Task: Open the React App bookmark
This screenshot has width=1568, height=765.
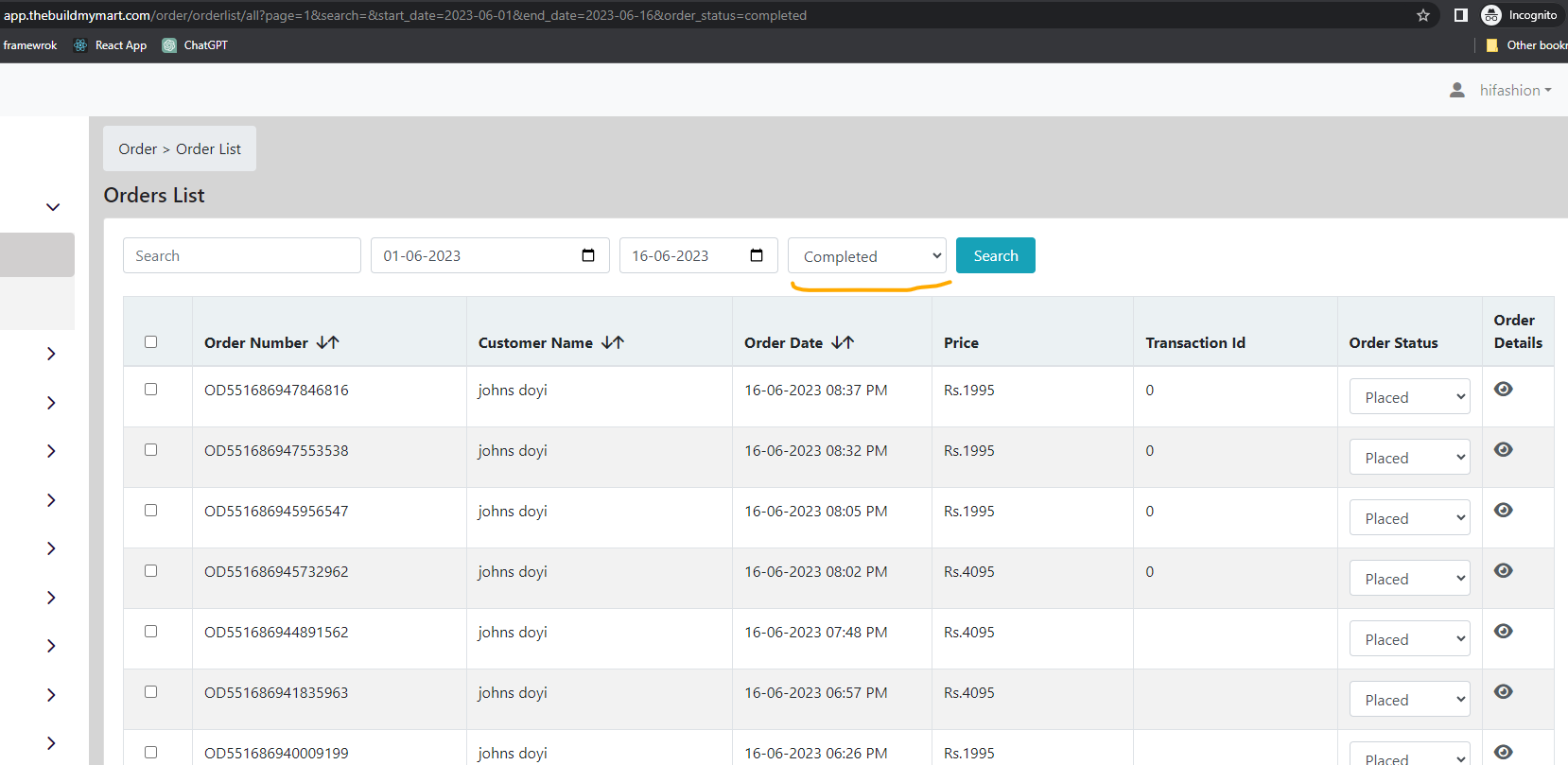Action: coord(111,45)
